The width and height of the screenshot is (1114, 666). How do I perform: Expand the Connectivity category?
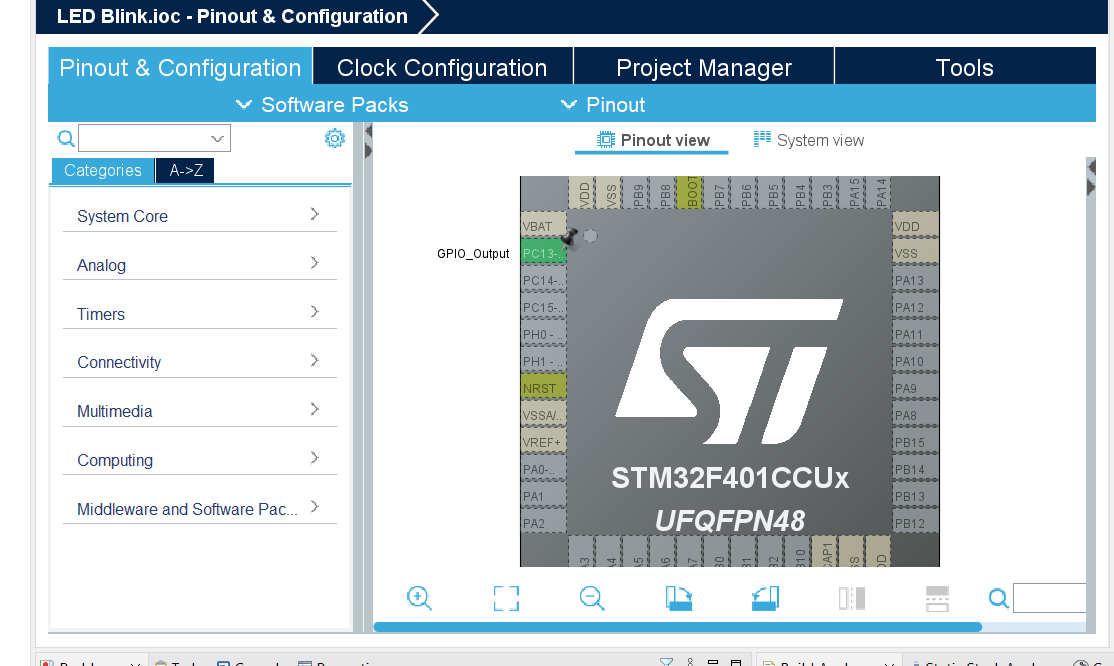199,362
